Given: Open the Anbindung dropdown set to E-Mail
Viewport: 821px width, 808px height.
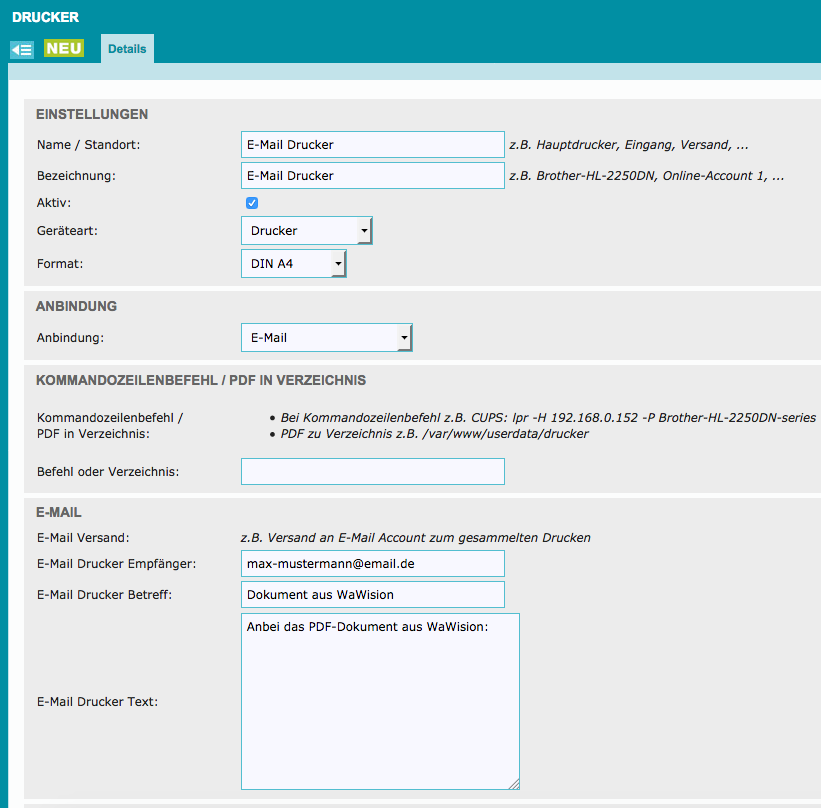Looking at the screenshot, I should click(x=327, y=338).
